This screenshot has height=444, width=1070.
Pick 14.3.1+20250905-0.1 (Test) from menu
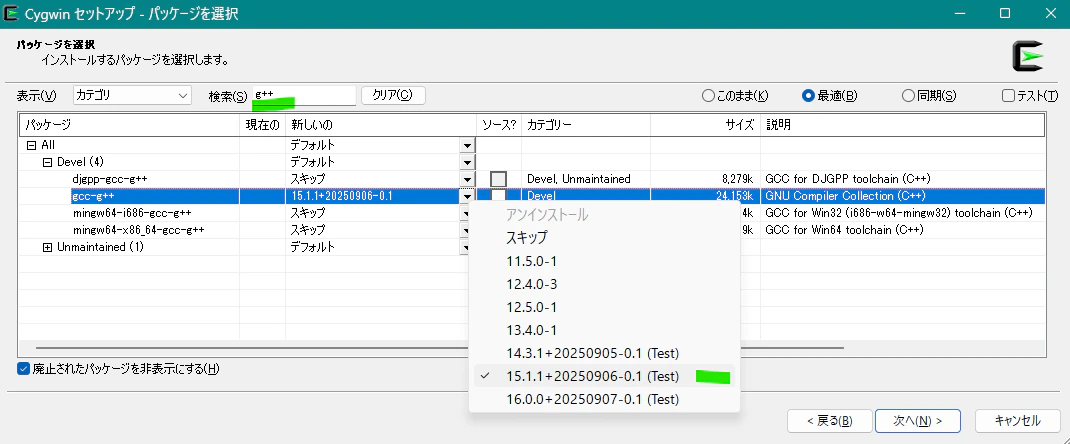604,353
